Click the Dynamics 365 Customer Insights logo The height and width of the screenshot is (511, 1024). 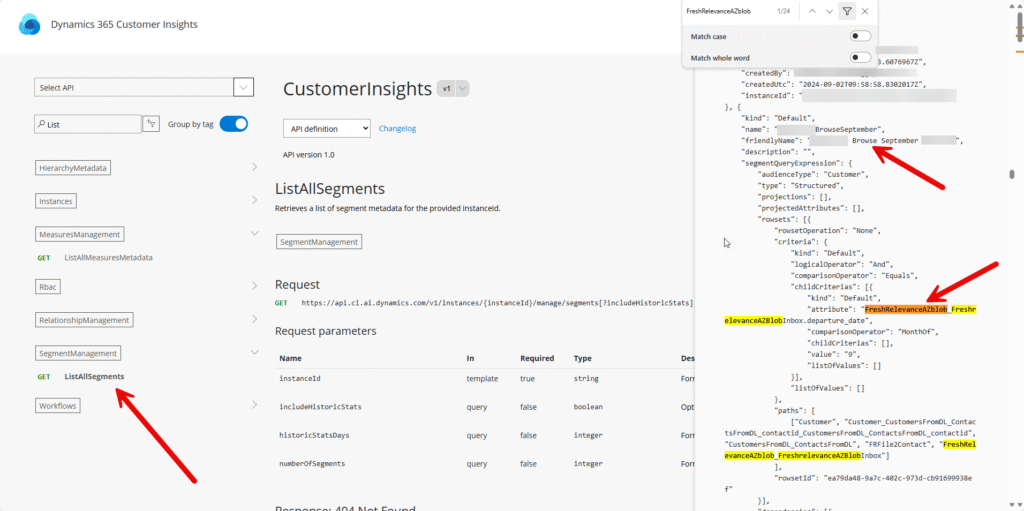pos(30,25)
